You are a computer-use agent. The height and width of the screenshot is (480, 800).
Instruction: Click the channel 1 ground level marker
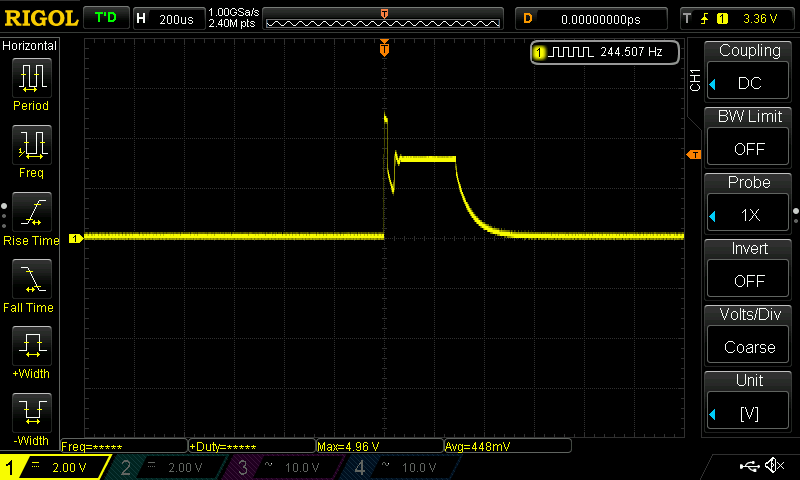point(76,238)
